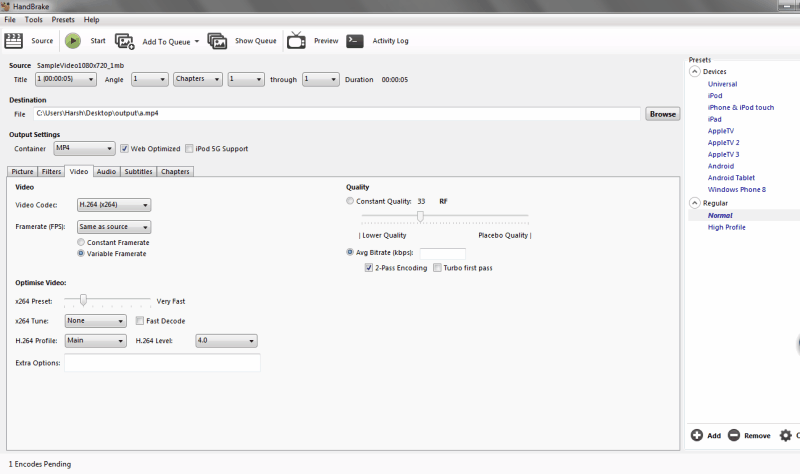Select the AppleTV 2 preset
Screen dimensions: 800x474
click(723, 143)
